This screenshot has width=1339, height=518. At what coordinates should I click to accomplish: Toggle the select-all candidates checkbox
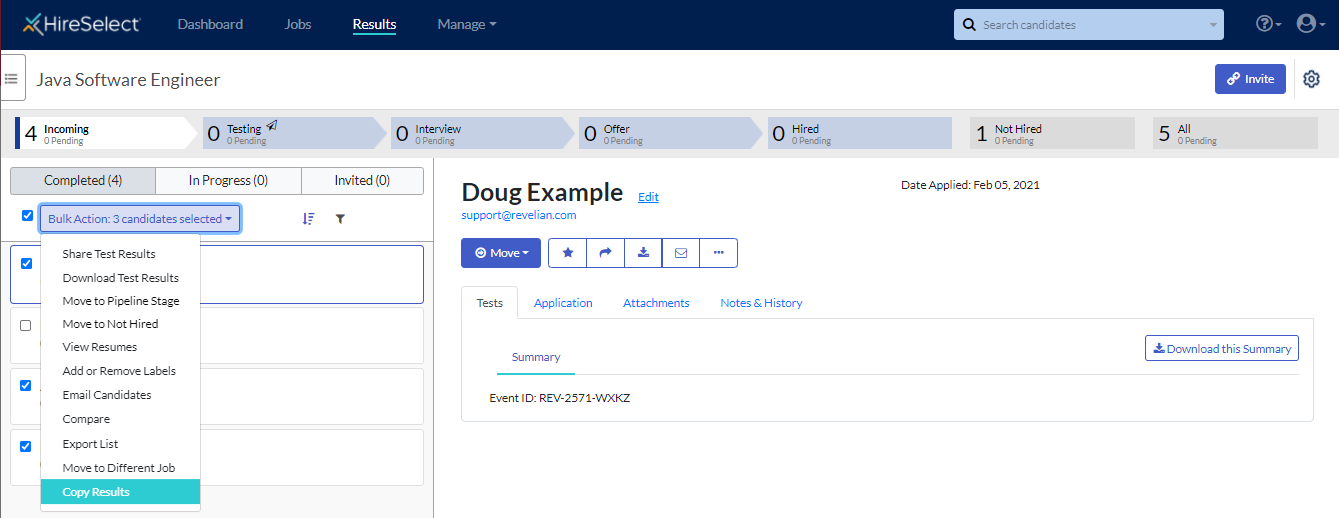click(x=27, y=215)
